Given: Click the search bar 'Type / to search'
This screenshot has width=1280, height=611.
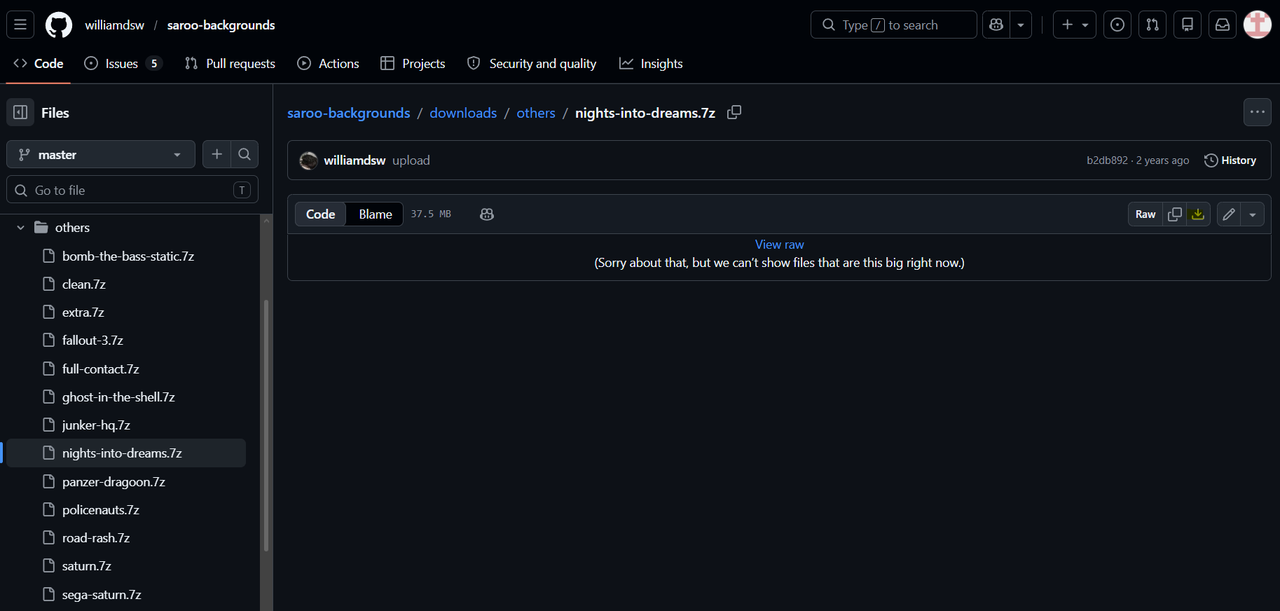Looking at the screenshot, I should (x=893, y=25).
